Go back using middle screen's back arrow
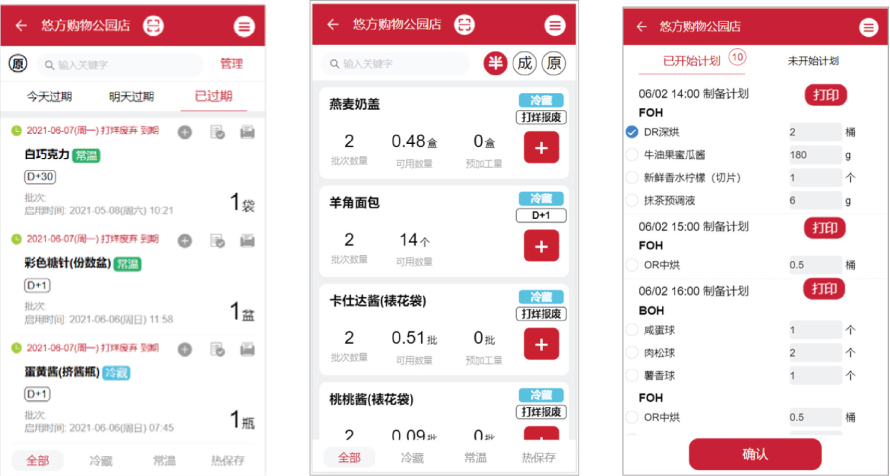The image size is (890, 476). click(333, 24)
